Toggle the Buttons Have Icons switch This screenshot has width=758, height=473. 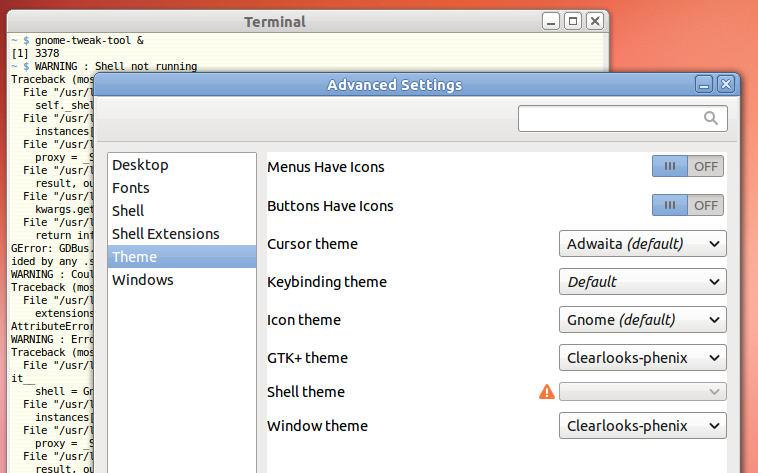(687, 205)
